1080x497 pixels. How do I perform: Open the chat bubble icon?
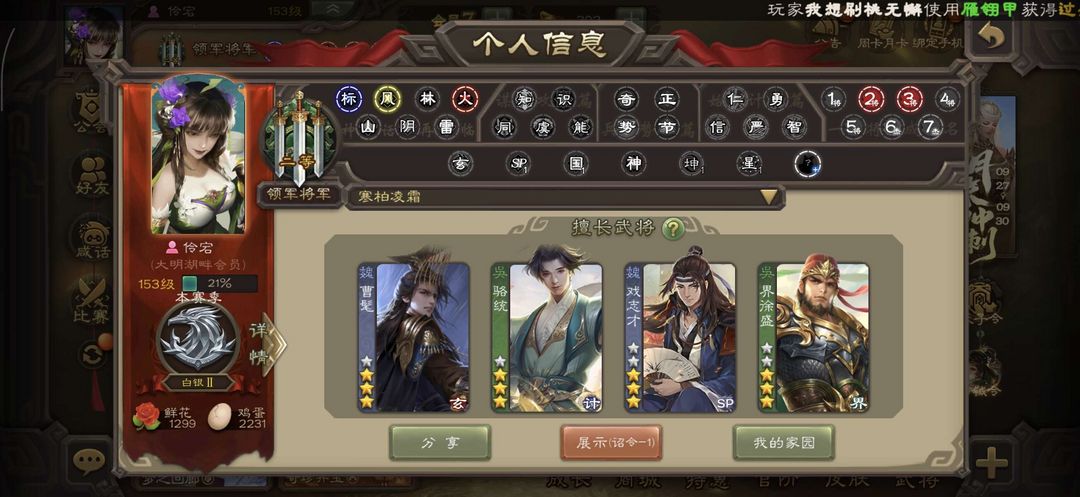(x=88, y=461)
